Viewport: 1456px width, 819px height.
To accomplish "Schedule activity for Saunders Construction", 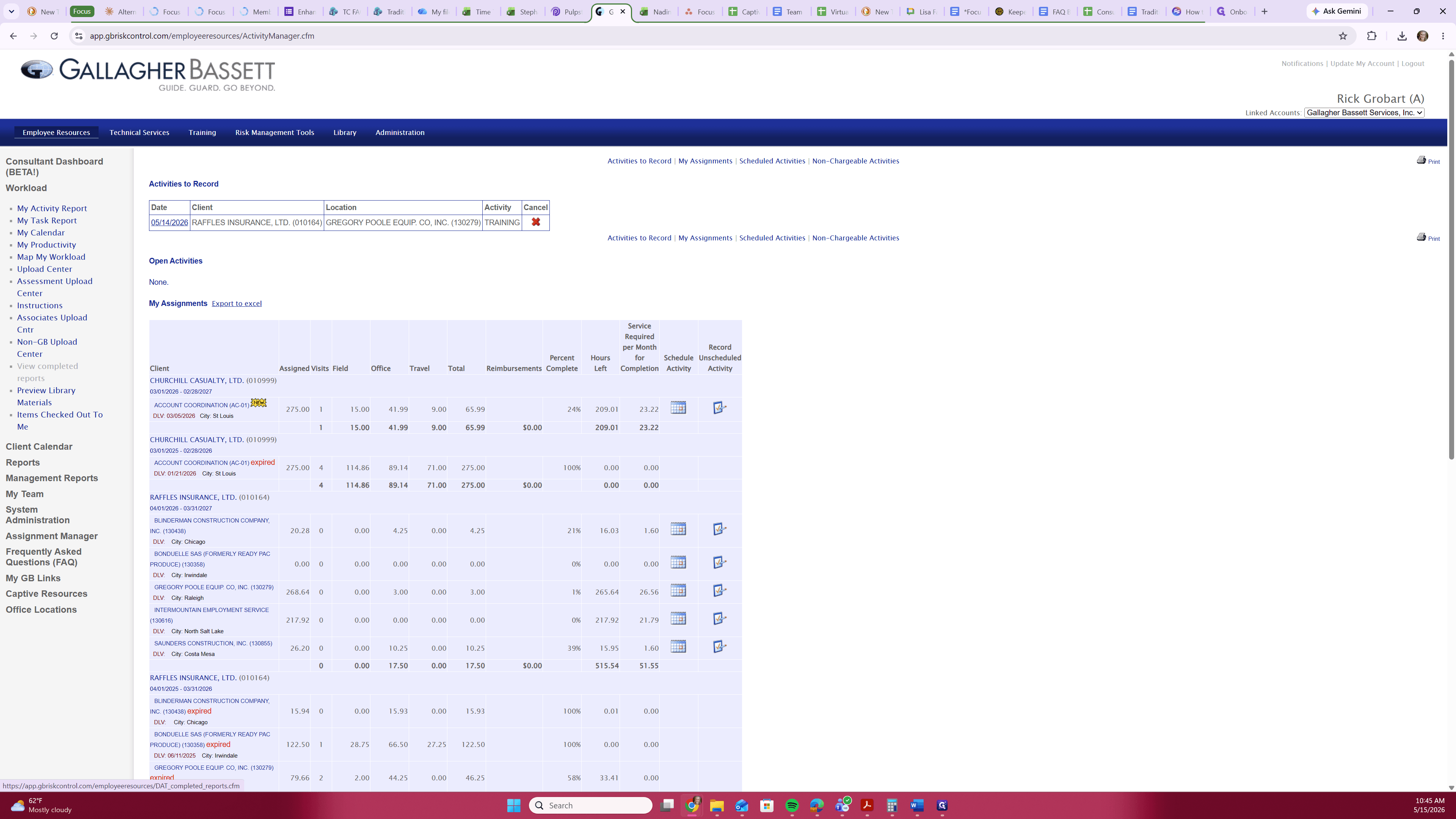I will [x=678, y=646].
